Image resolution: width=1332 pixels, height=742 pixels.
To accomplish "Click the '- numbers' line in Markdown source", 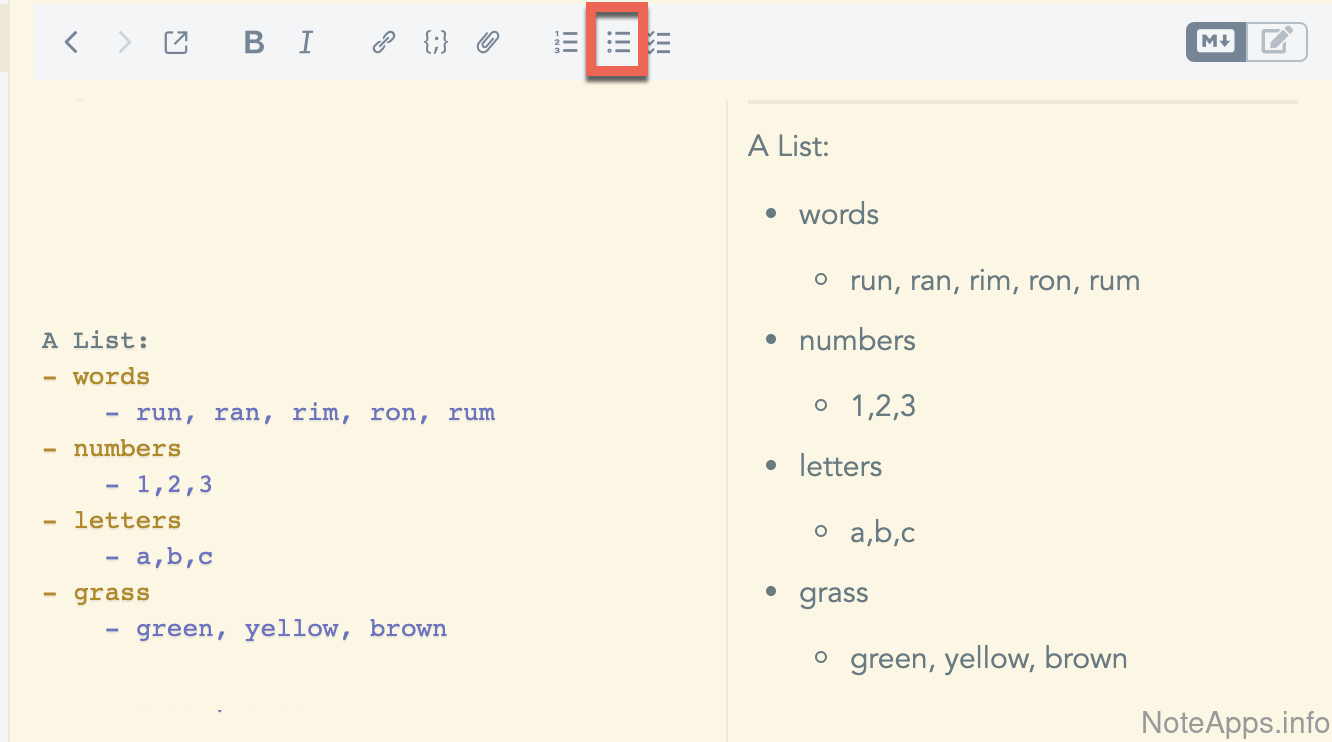I will tap(126, 449).
